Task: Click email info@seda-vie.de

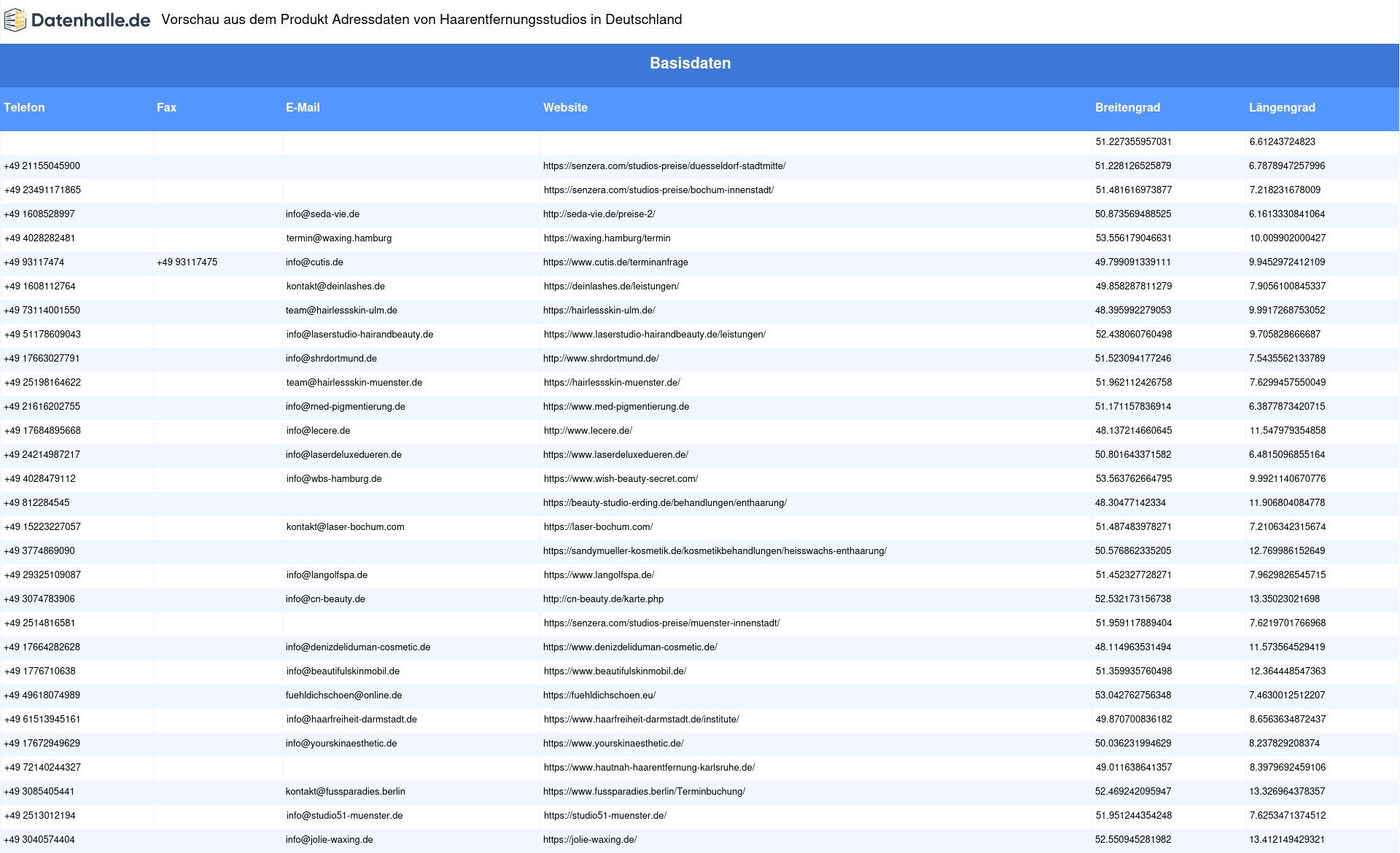Action: [x=322, y=214]
